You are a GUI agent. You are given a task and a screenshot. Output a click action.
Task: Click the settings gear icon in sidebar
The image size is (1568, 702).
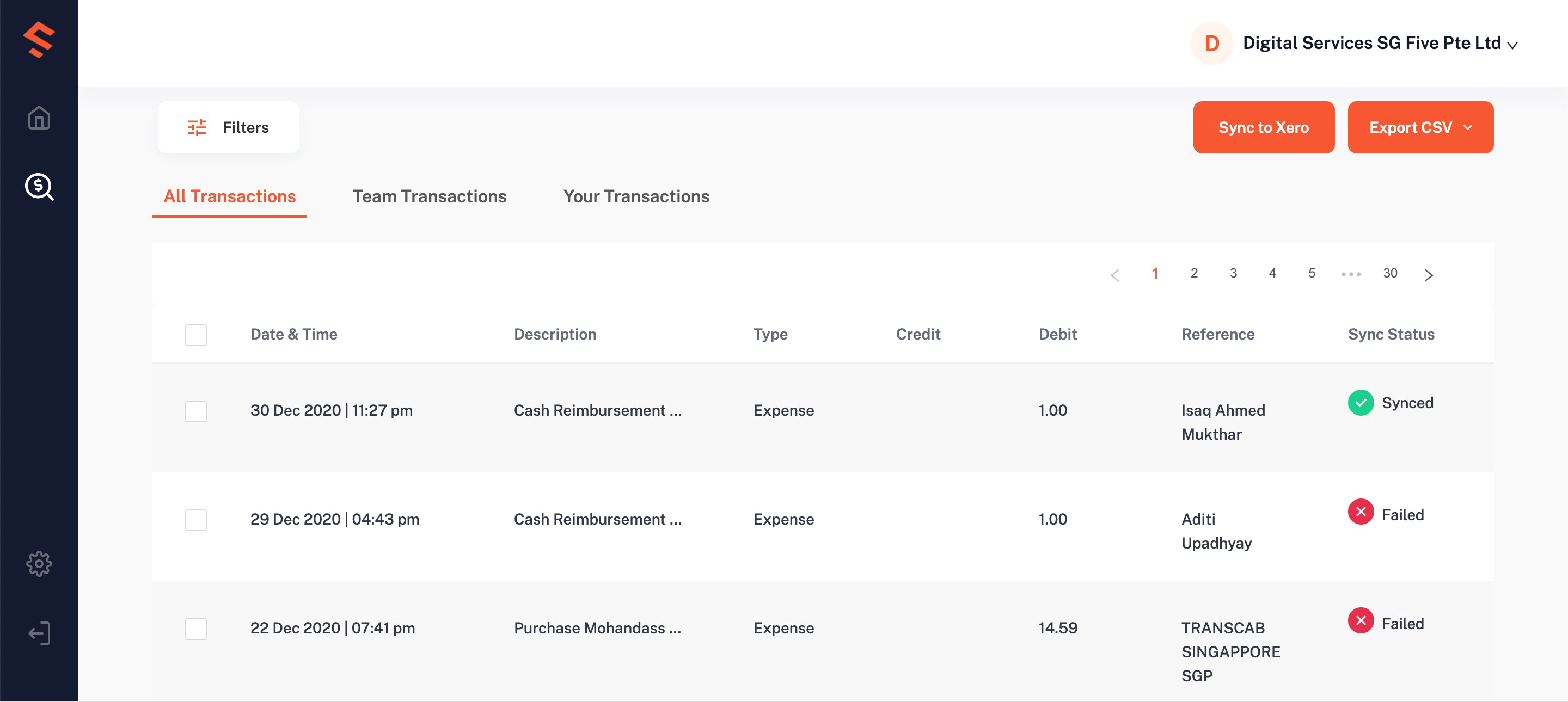click(39, 561)
